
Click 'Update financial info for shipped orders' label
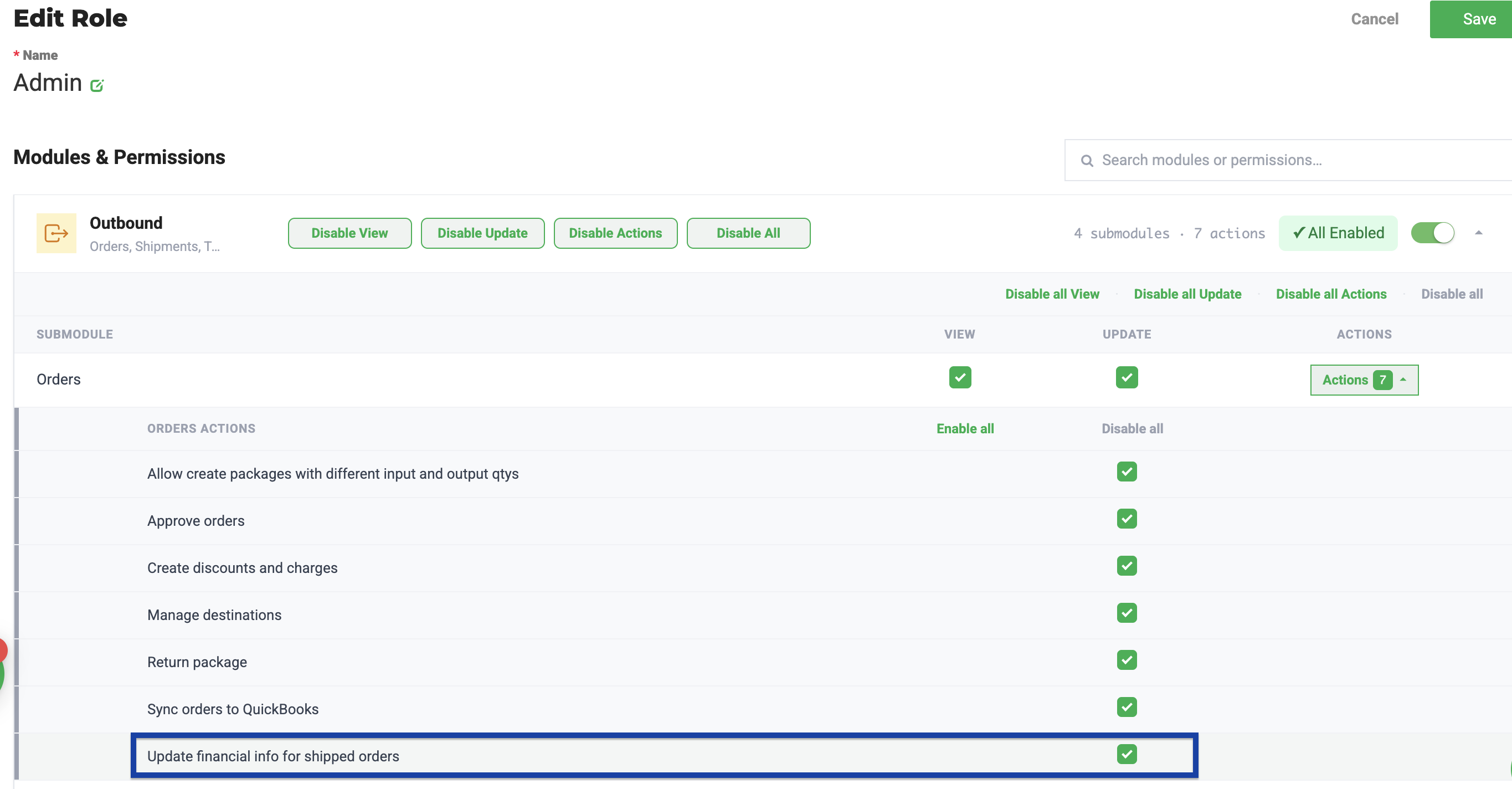(273, 756)
